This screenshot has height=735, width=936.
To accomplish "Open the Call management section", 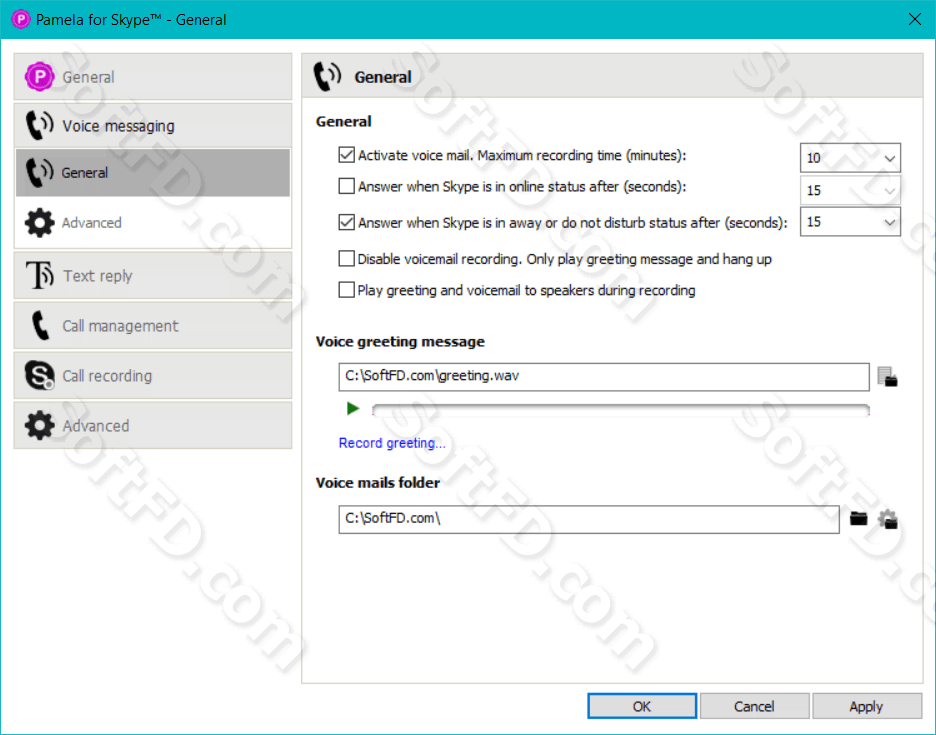I will click(x=153, y=326).
